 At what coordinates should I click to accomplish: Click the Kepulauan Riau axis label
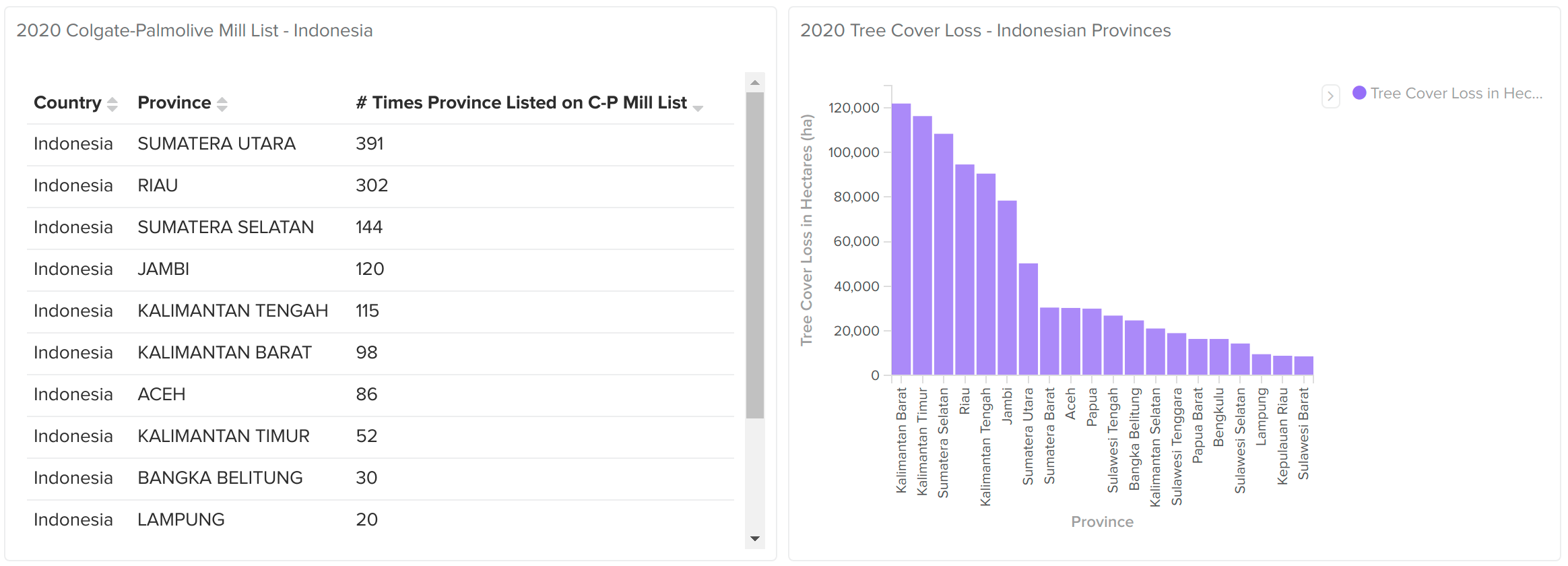click(1282, 436)
